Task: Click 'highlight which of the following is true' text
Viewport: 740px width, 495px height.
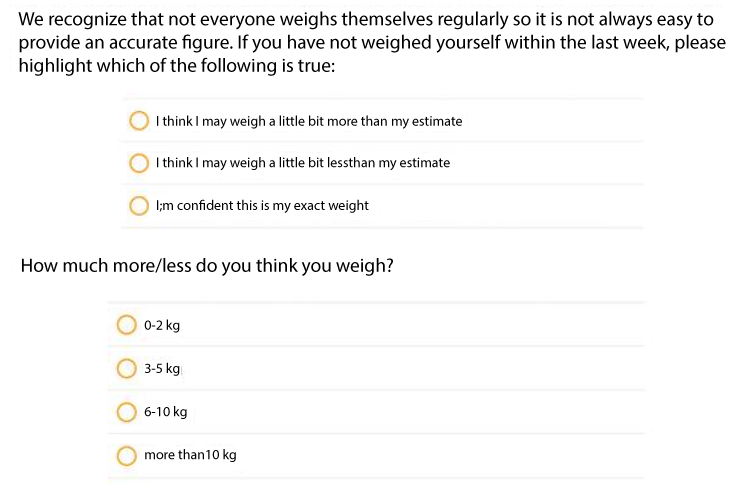Action: pyautogui.click(x=177, y=66)
